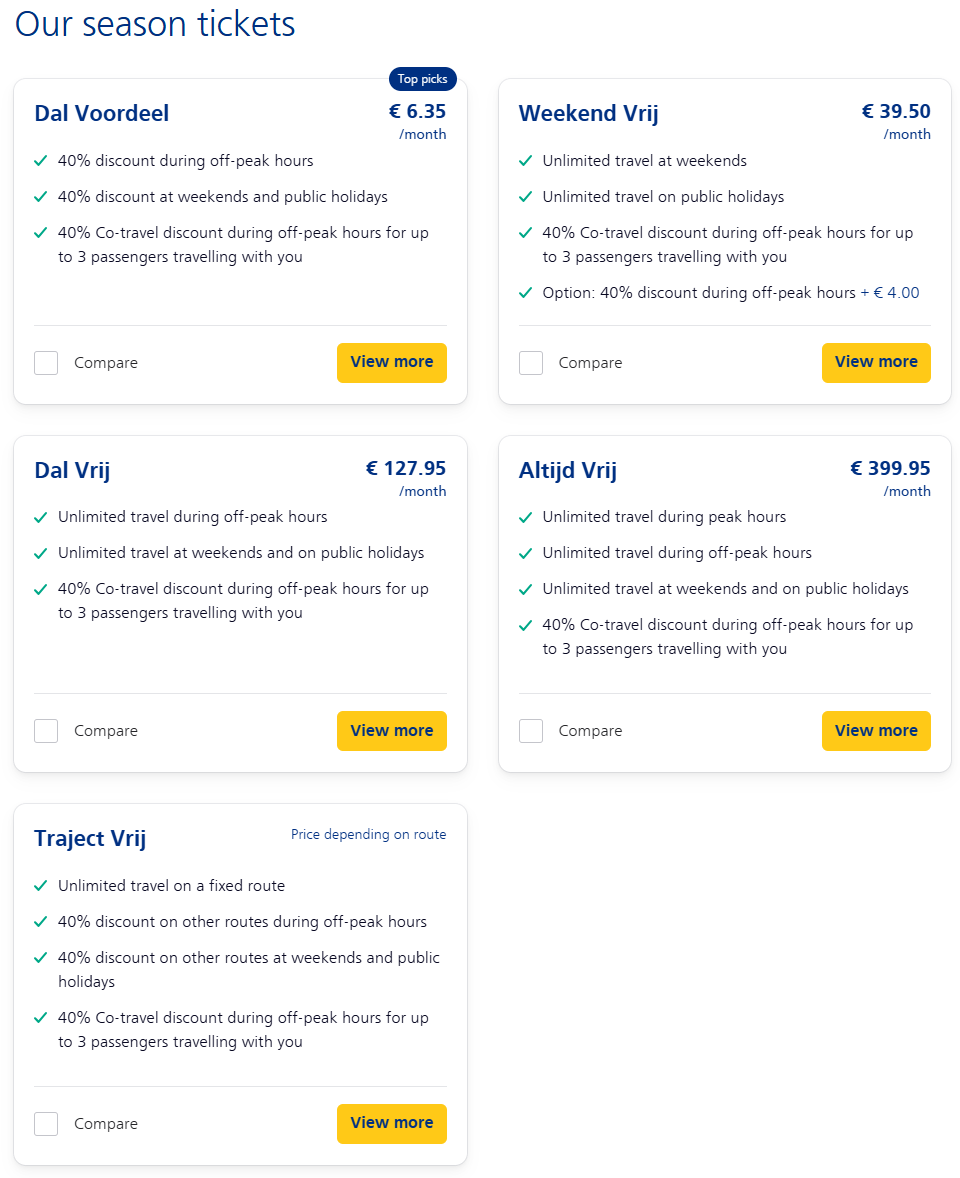Select the Traject Vrij title
The height and width of the screenshot is (1178, 960).
point(90,838)
